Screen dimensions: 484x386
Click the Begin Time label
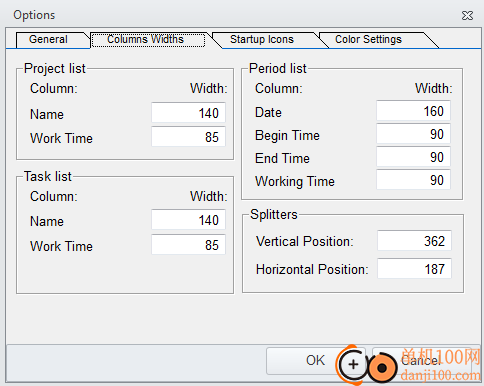click(x=287, y=136)
